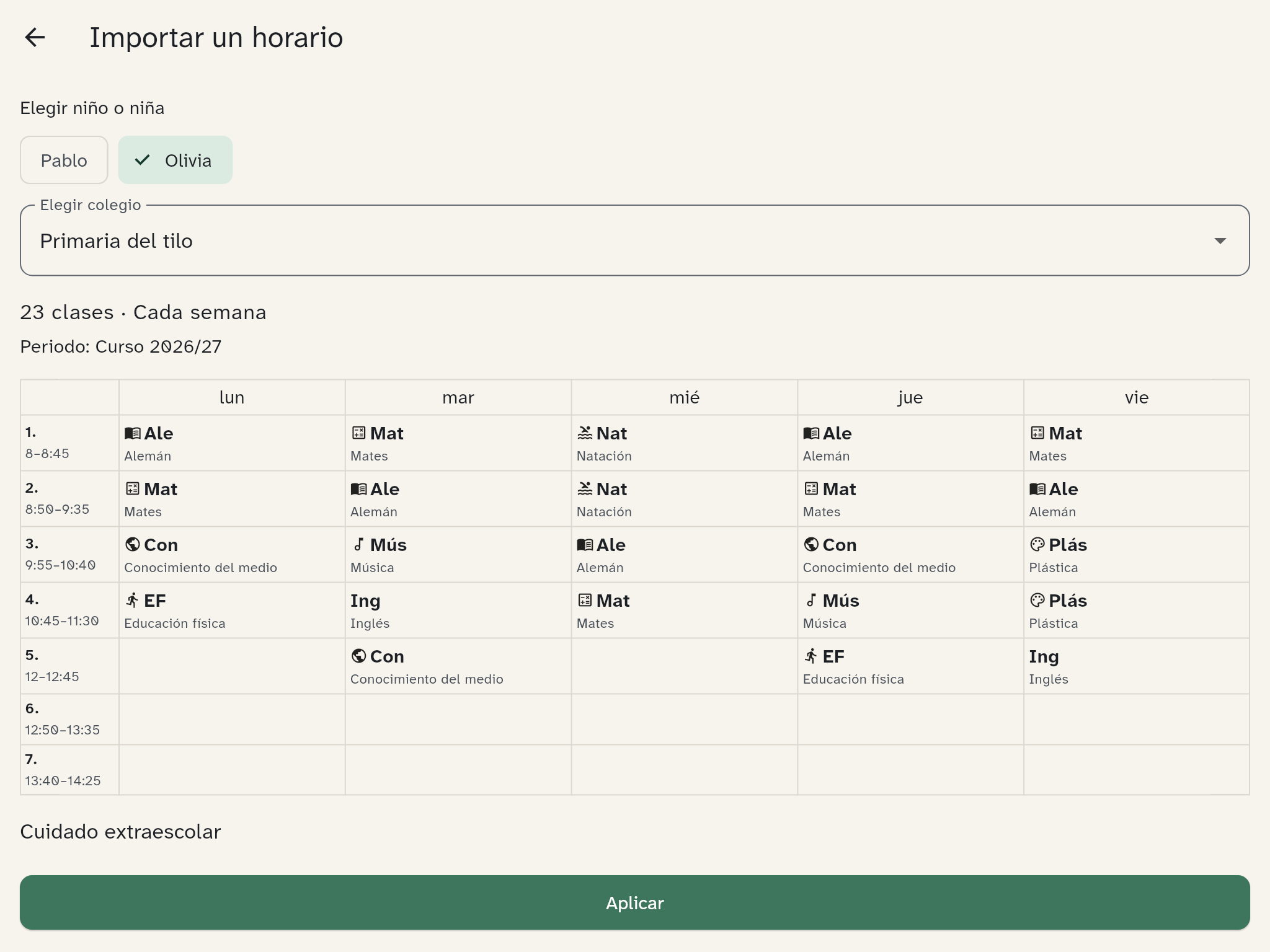The width and height of the screenshot is (1270, 952).
Task: Select the jue column header
Action: pyautogui.click(x=910, y=397)
